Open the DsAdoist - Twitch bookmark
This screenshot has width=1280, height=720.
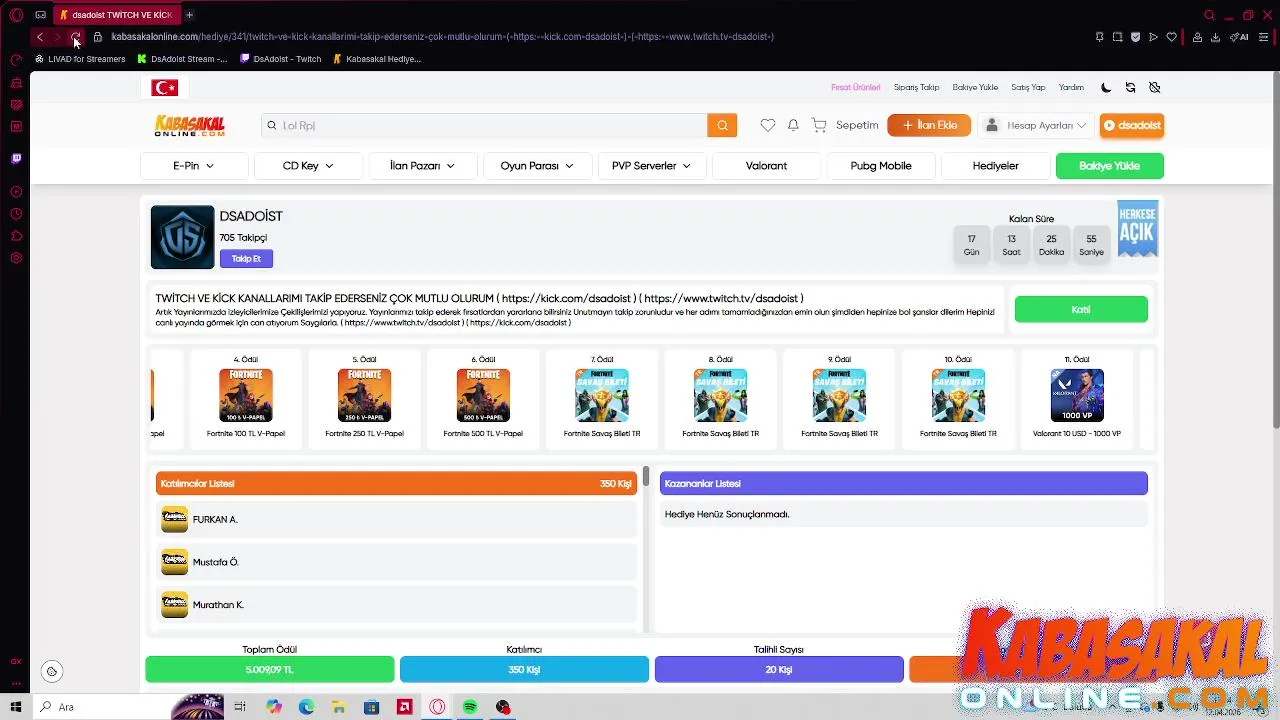[x=281, y=59]
